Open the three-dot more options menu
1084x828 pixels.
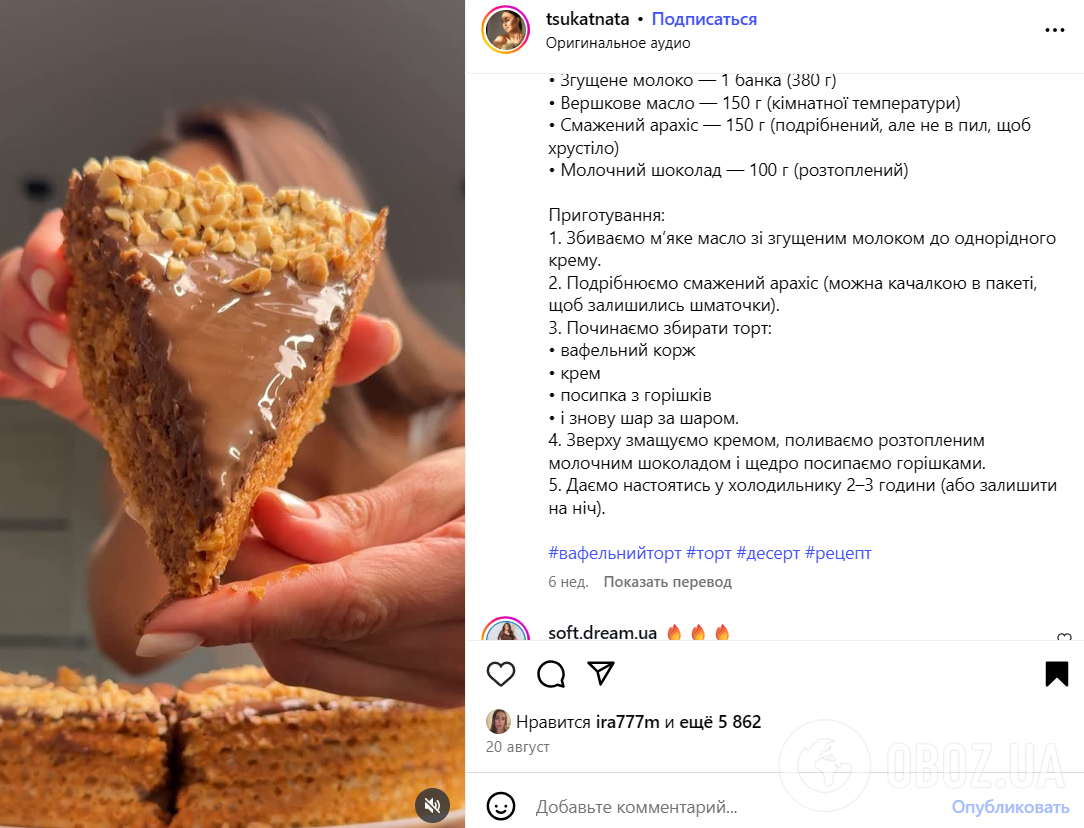click(x=1054, y=30)
